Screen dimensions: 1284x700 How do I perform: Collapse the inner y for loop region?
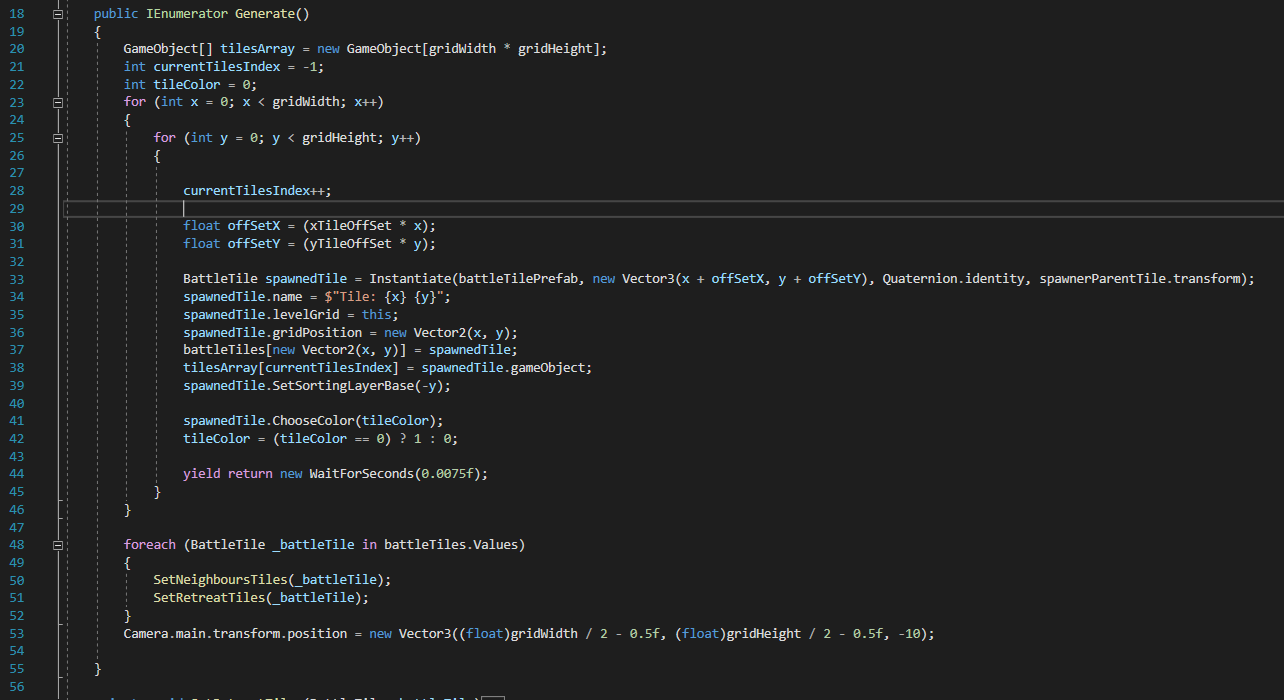click(x=58, y=137)
